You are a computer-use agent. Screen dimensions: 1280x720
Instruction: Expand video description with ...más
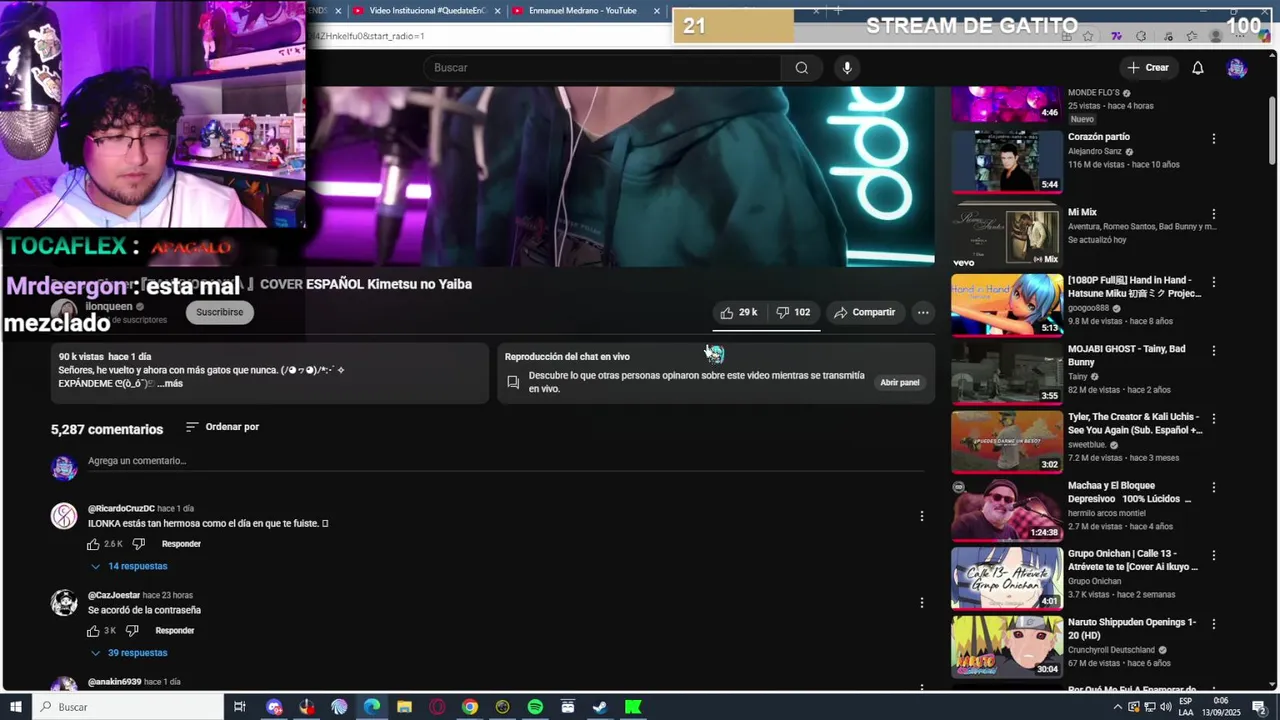170,383
